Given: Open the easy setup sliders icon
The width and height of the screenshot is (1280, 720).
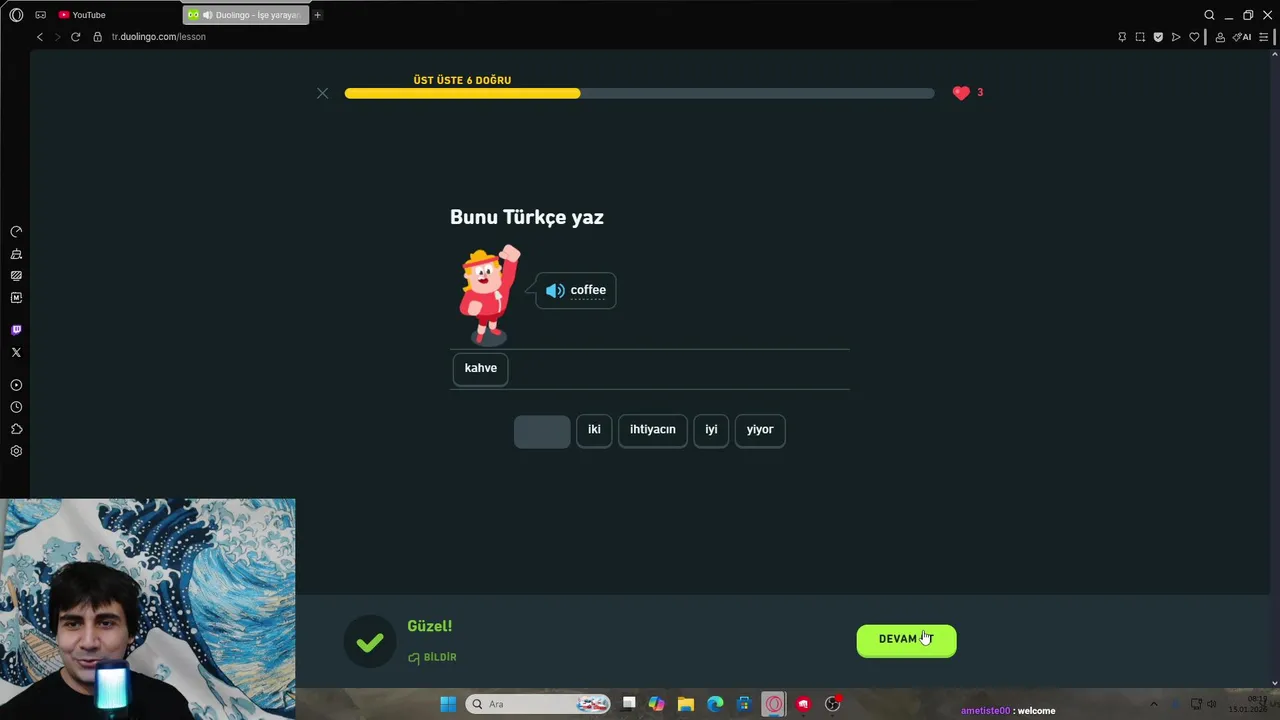Looking at the screenshot, I should [1264, 37].
